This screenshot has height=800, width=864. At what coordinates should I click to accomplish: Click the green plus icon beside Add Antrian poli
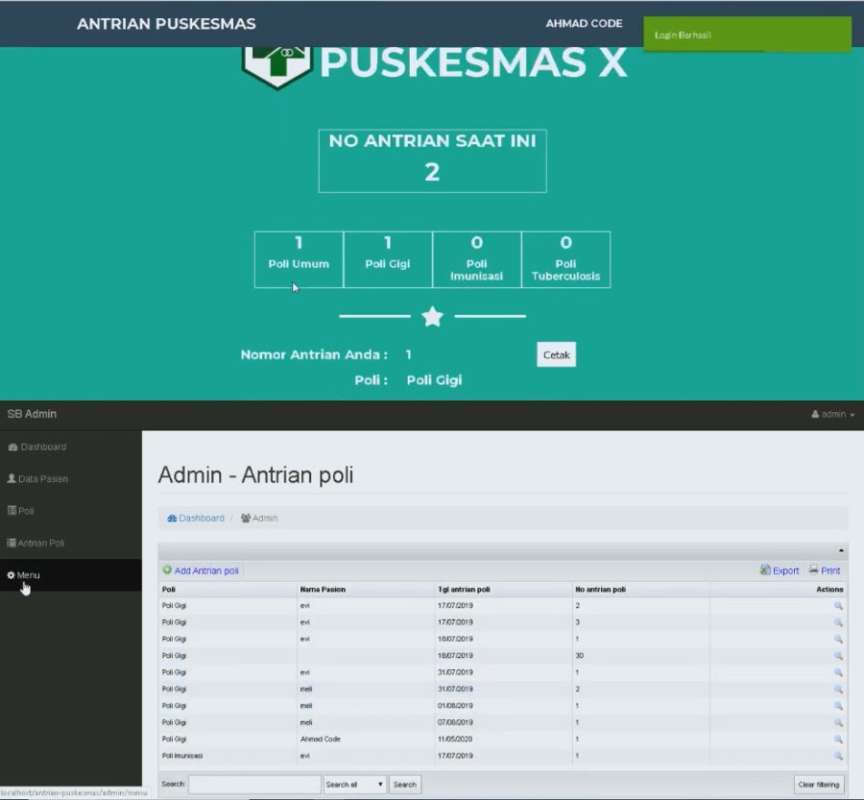click(166, 570)
